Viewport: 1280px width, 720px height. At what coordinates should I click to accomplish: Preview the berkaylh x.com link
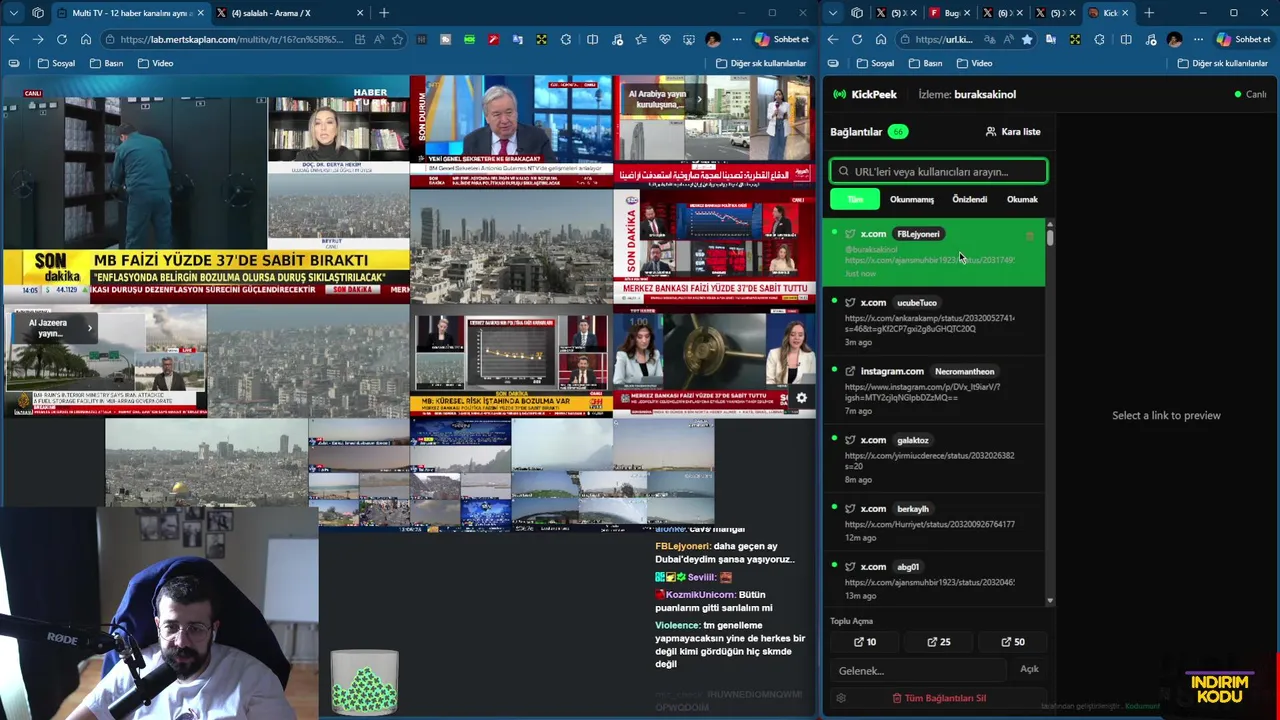(934, 522)
